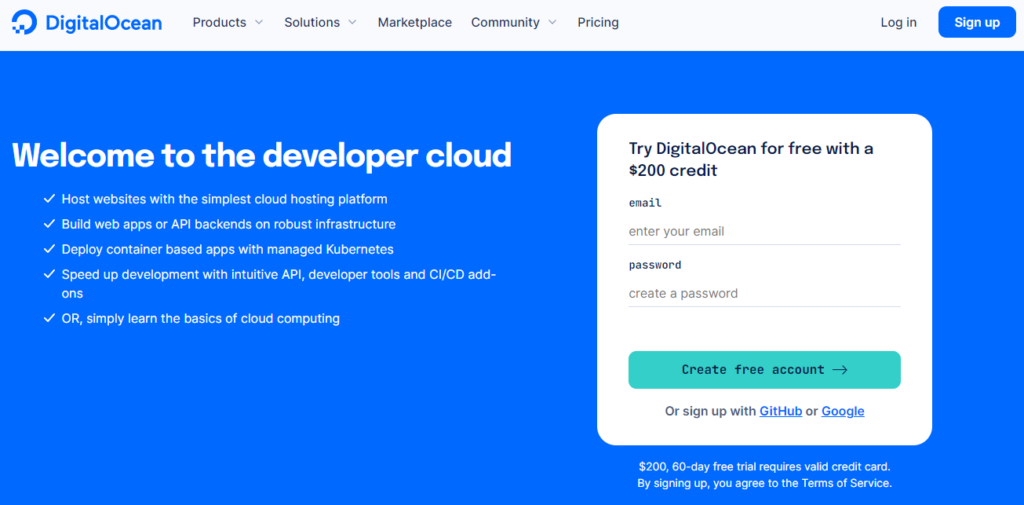The width and height of the screenshot is (1024, 505).
Task: Click arrow icon in Create free account button
Action: 840,370
